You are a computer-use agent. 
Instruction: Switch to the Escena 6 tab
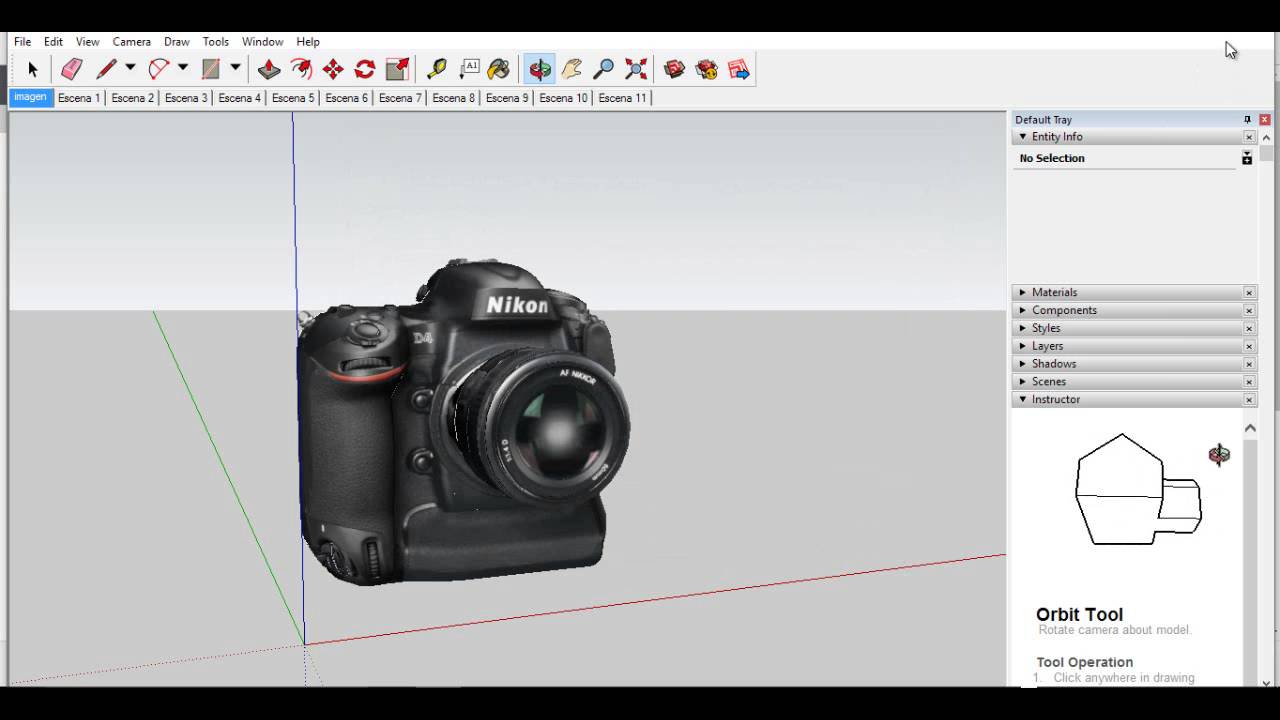click(x=346, y=98)
